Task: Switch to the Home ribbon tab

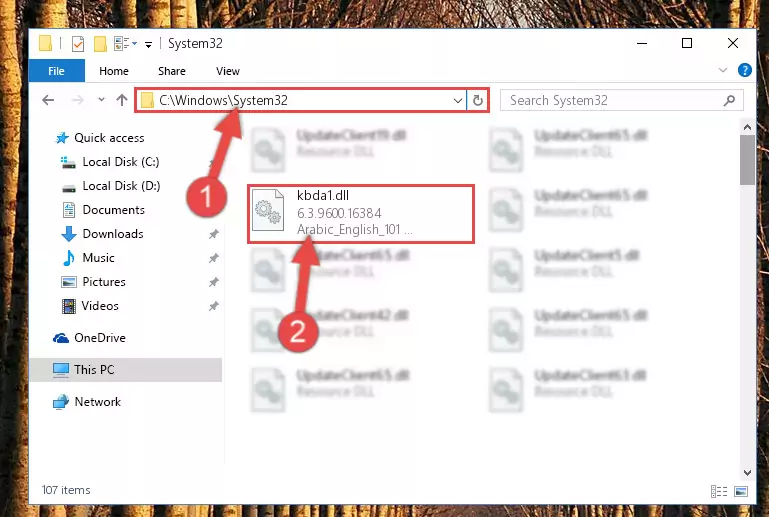Action: [x=114, y=71]
